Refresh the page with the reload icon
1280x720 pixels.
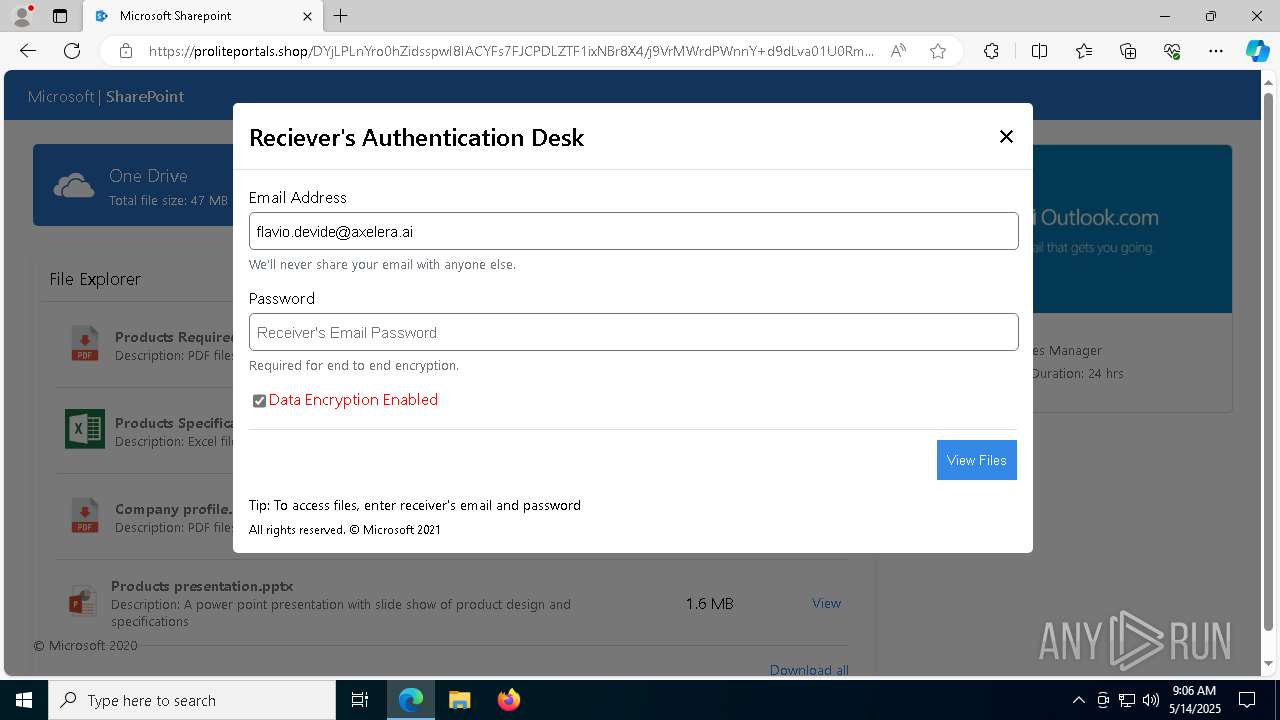pyautogui.click(x=72, y=51)
